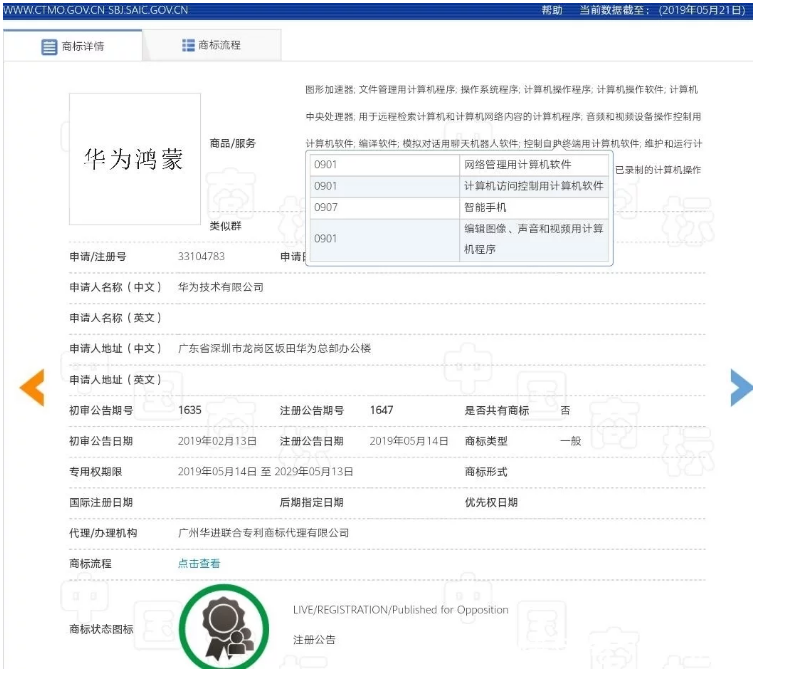Select preliminary announcement issue 1635
Viewport: 789px width, 683px height.
click(190, 410)
